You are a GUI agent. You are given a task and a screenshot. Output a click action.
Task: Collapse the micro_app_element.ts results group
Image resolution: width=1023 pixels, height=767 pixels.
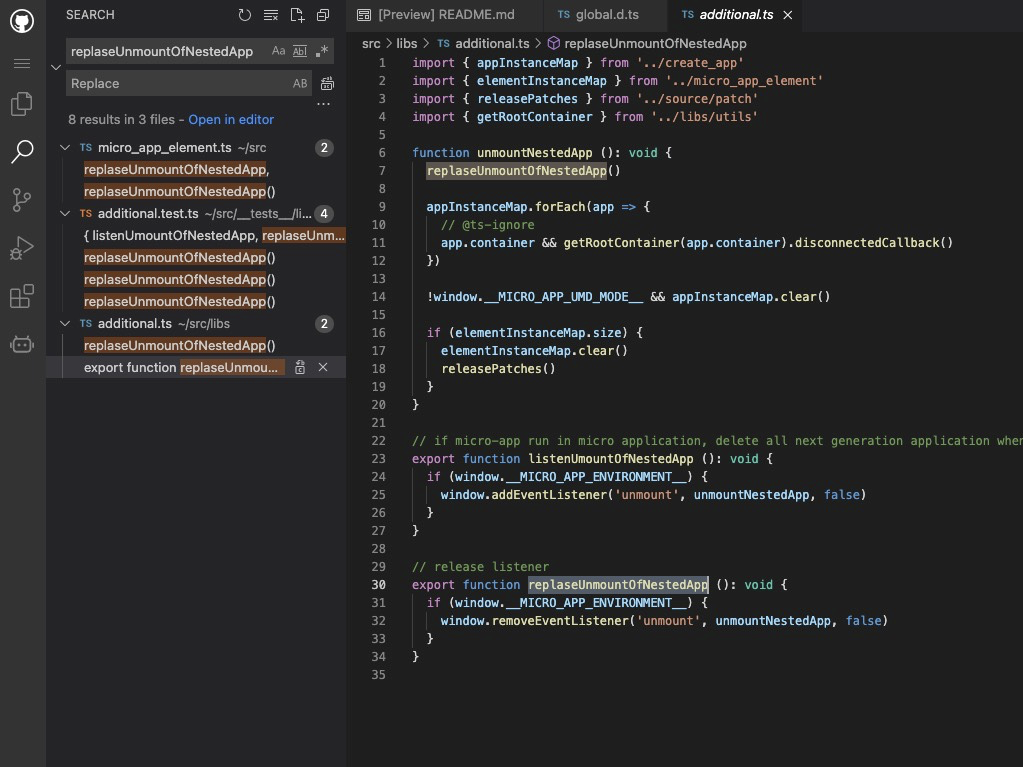click(x=64, y=147)
